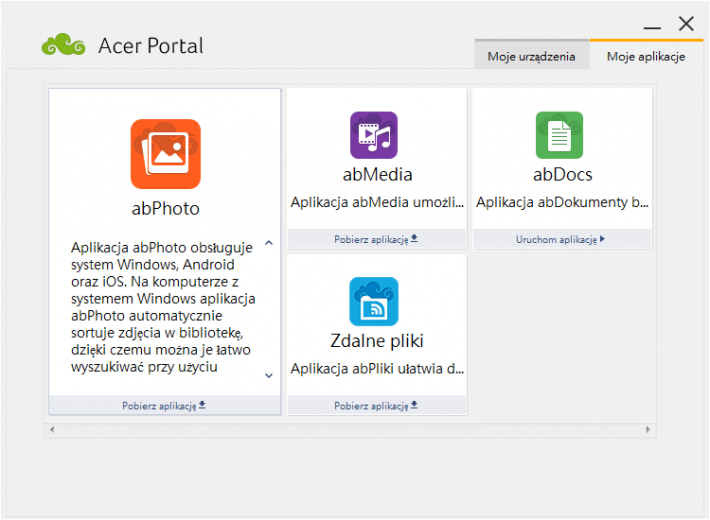Click the horizontal scrollbar track
The height and width of the screenshot is (520, 710).
pyautogui.click(x=350, y=429)
